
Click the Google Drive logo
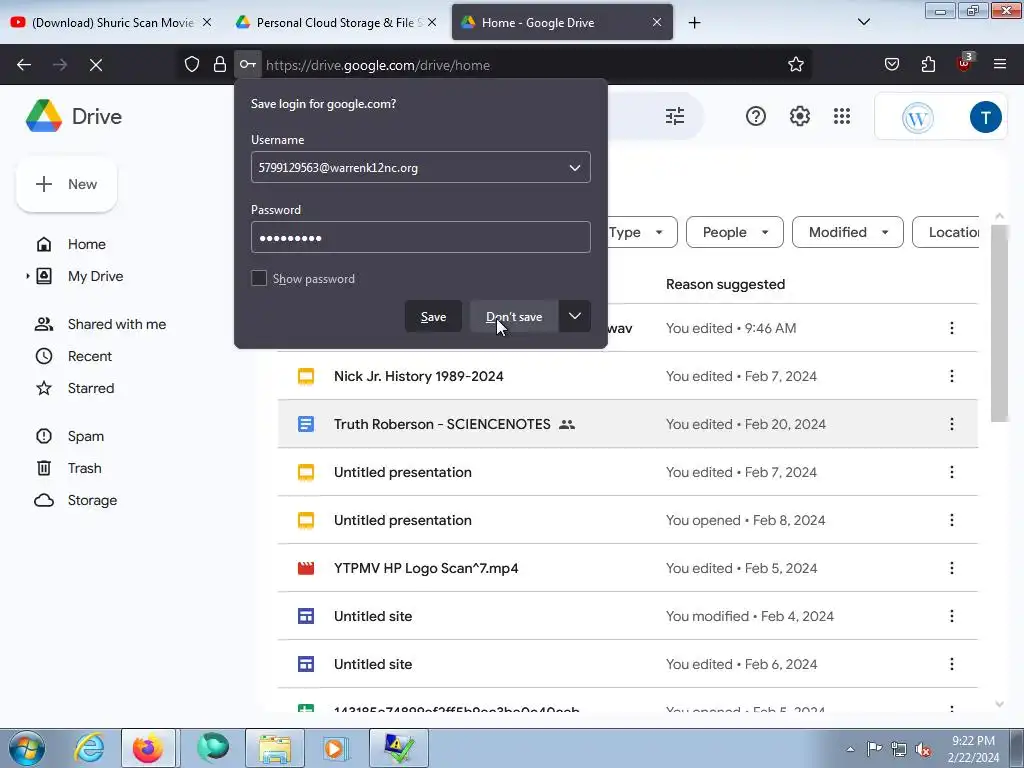pyautogui.click(x=44, y=116)
